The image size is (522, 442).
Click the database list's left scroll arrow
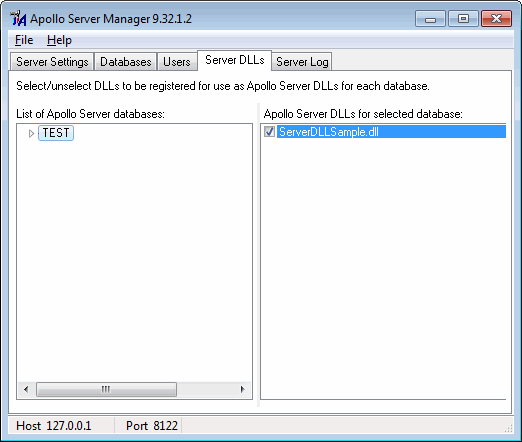click(x=26, y=389)
